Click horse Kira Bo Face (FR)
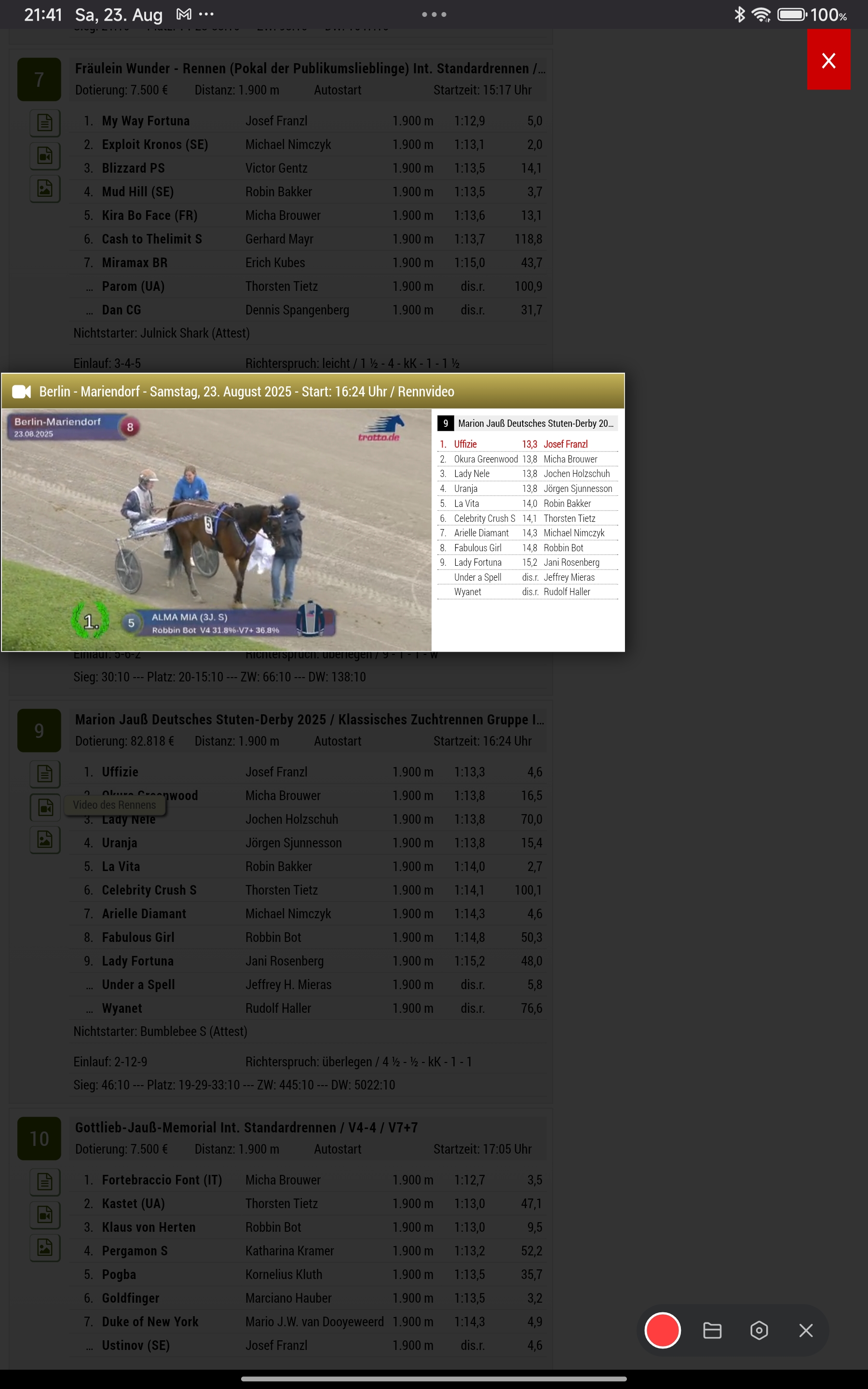The image size is (868, 1389). tap(150, 215)
